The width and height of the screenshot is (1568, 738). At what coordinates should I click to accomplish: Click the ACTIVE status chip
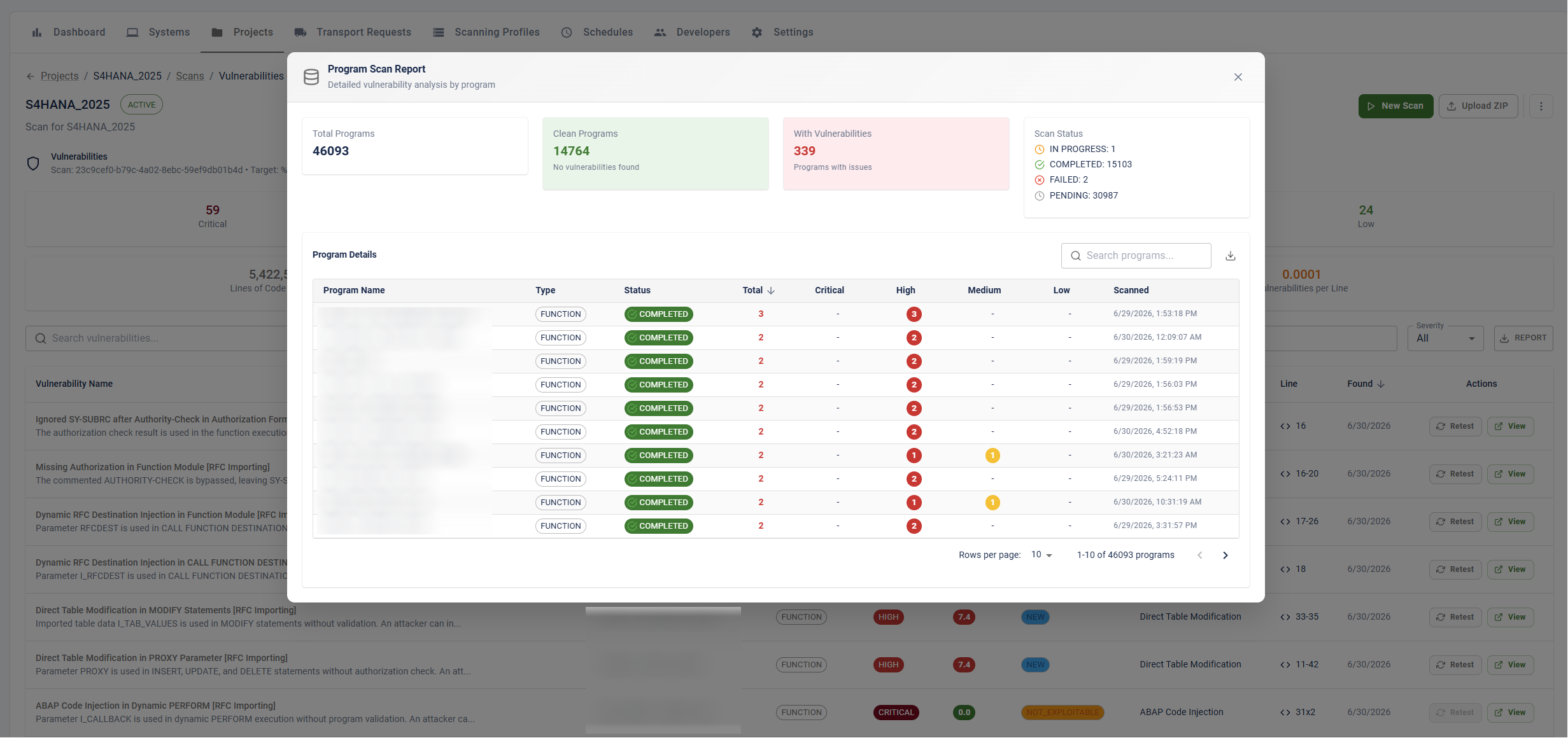pos(141,105)
